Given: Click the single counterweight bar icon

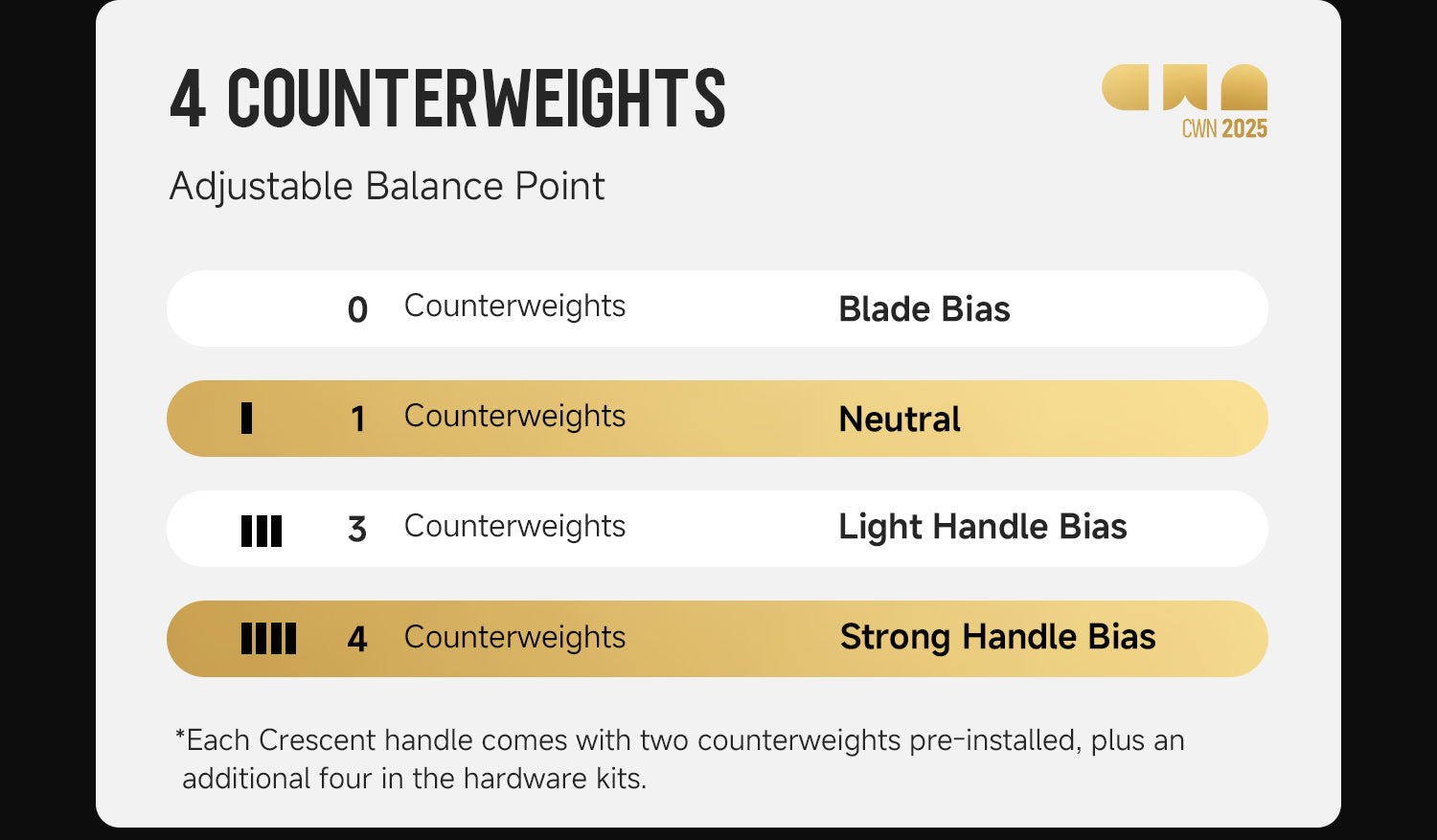Looking at the screenshot, I should click(x=246, y=419).
